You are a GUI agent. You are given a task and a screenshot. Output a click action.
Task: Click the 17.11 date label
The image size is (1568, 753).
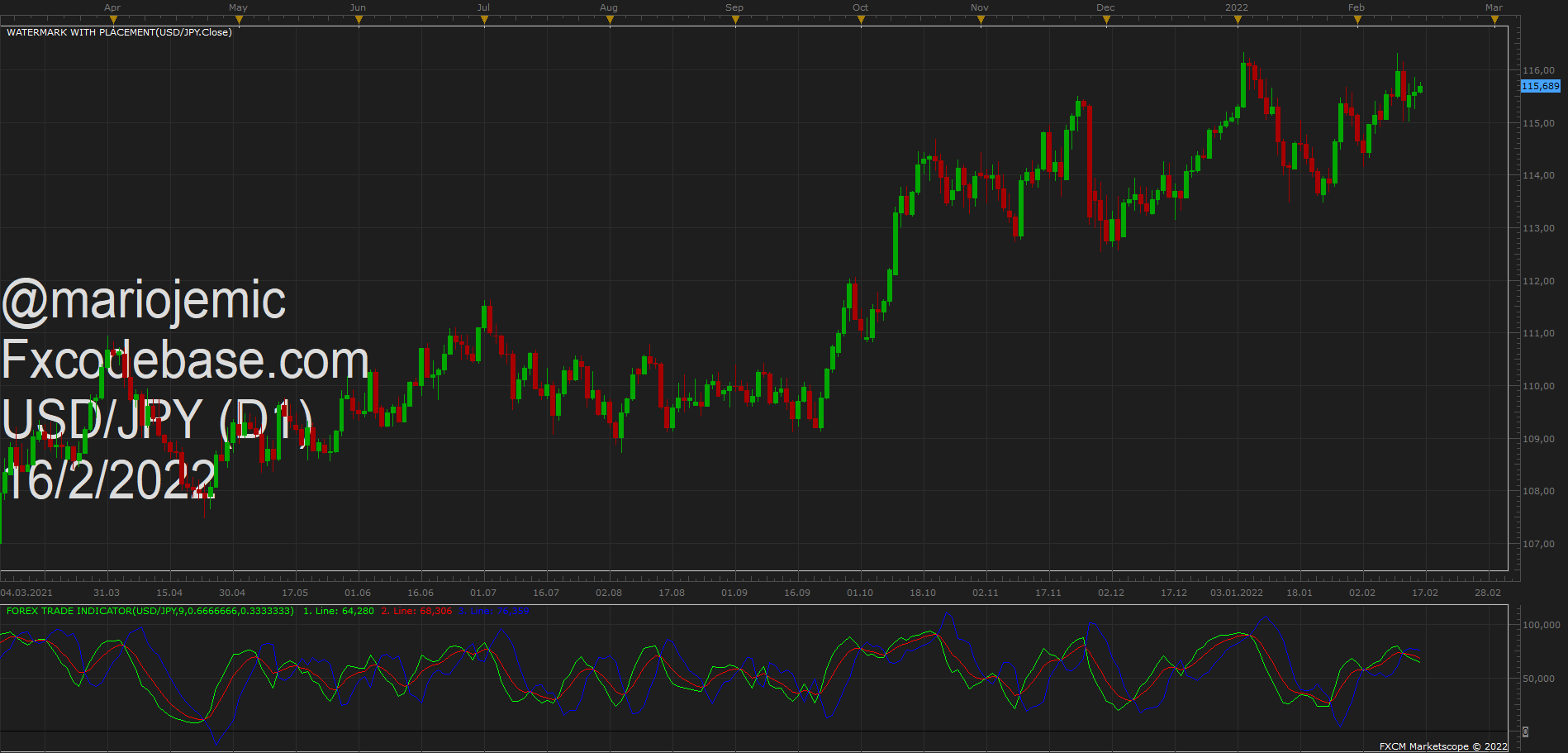[x=1048, y=593]
